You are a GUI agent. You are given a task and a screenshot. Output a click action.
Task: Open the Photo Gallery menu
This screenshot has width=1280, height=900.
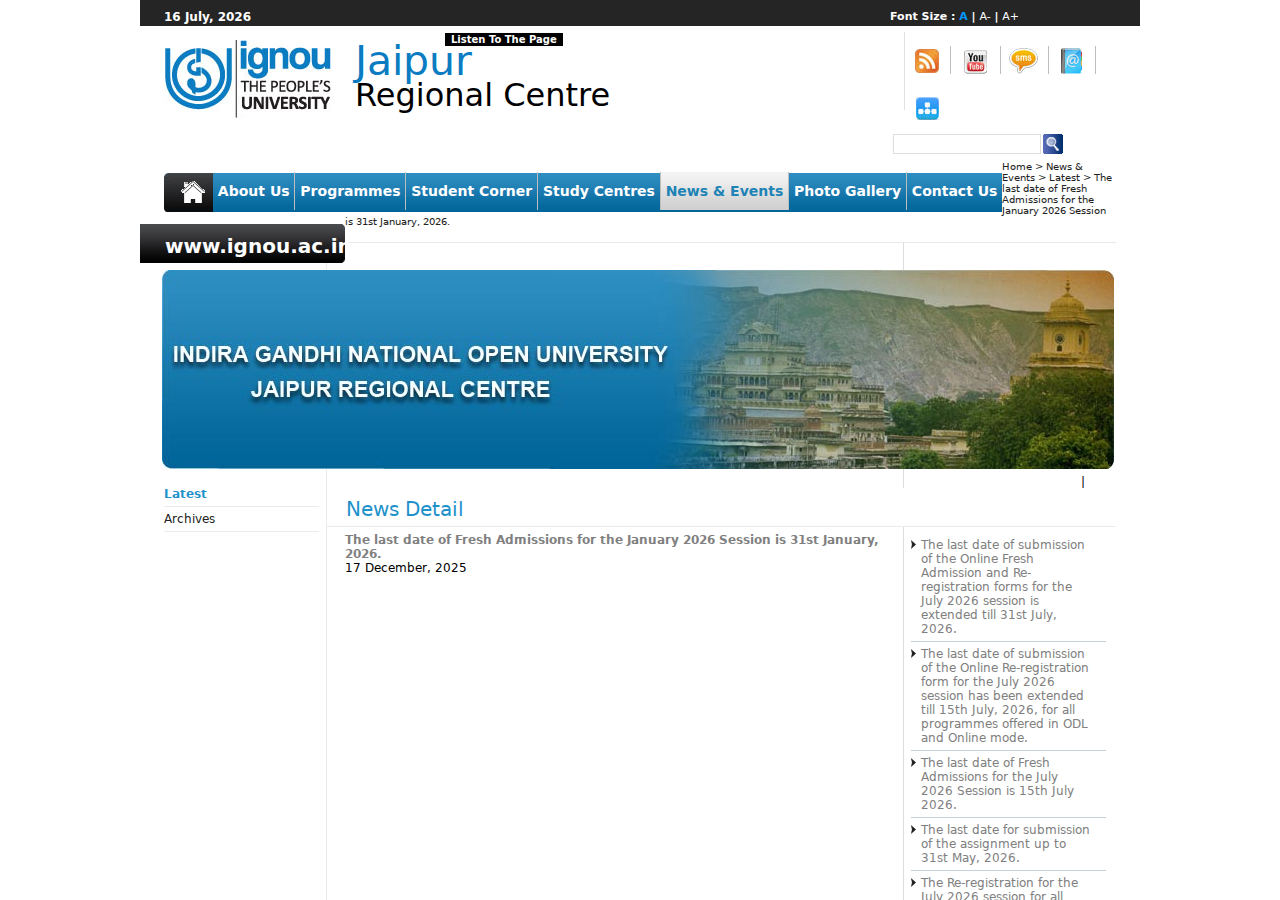click(x=848, y=192)
